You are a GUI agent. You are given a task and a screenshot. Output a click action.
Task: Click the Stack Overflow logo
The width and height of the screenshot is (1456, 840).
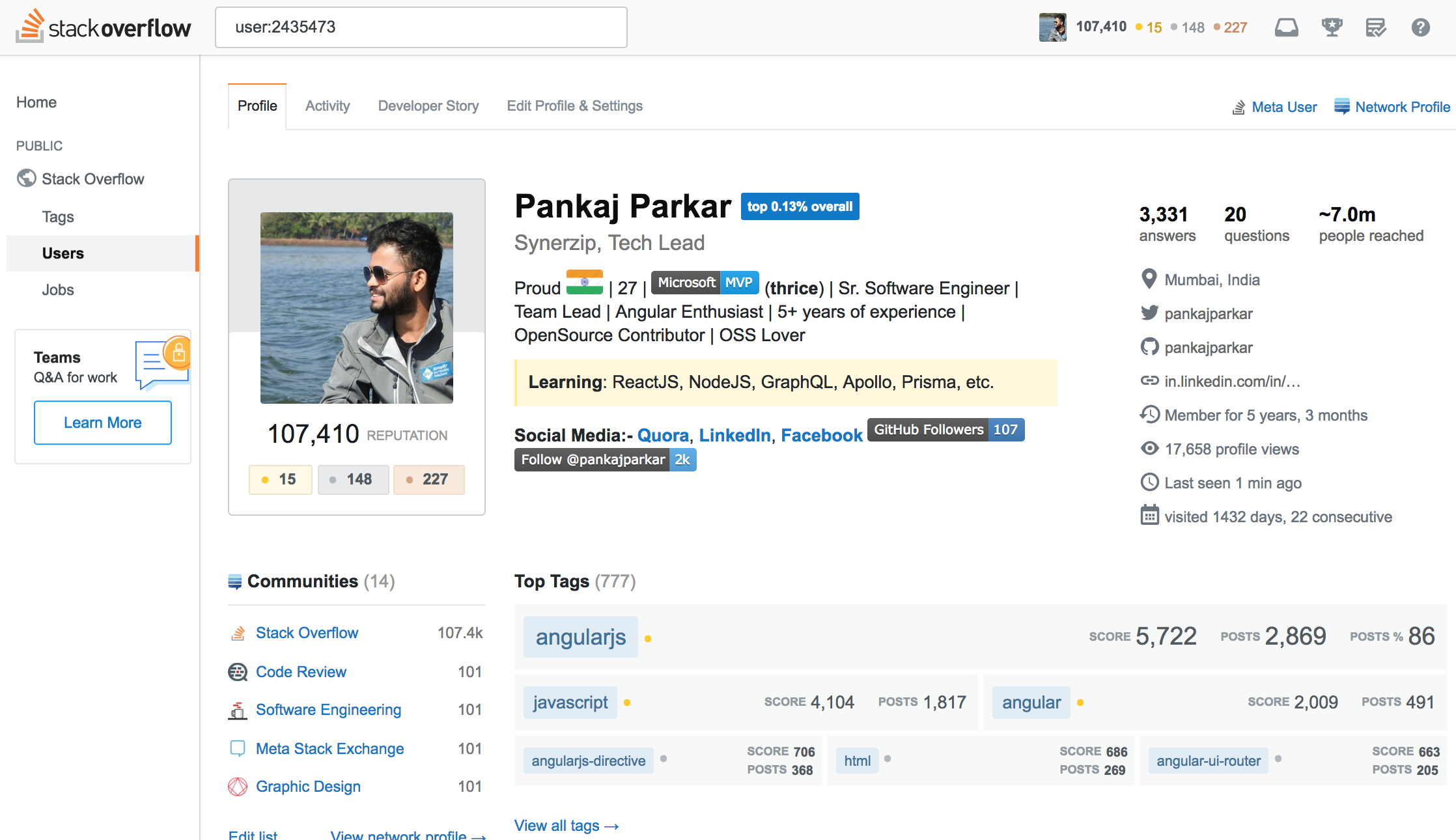pyautogui.click(x=104, y=27)
